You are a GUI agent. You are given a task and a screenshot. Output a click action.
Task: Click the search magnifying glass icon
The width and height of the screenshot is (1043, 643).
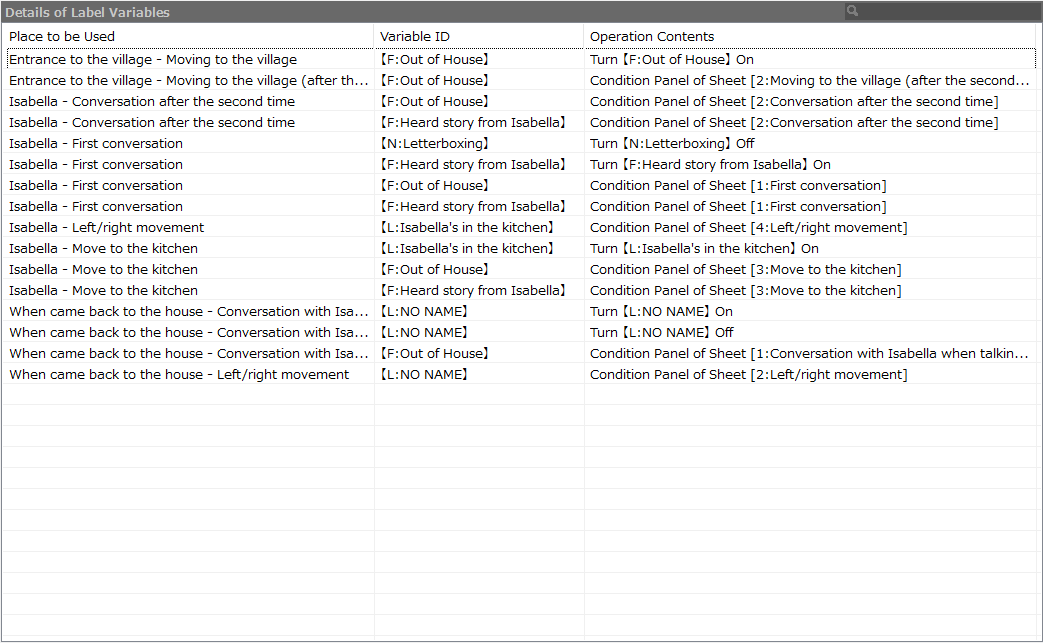coord(851,11)
